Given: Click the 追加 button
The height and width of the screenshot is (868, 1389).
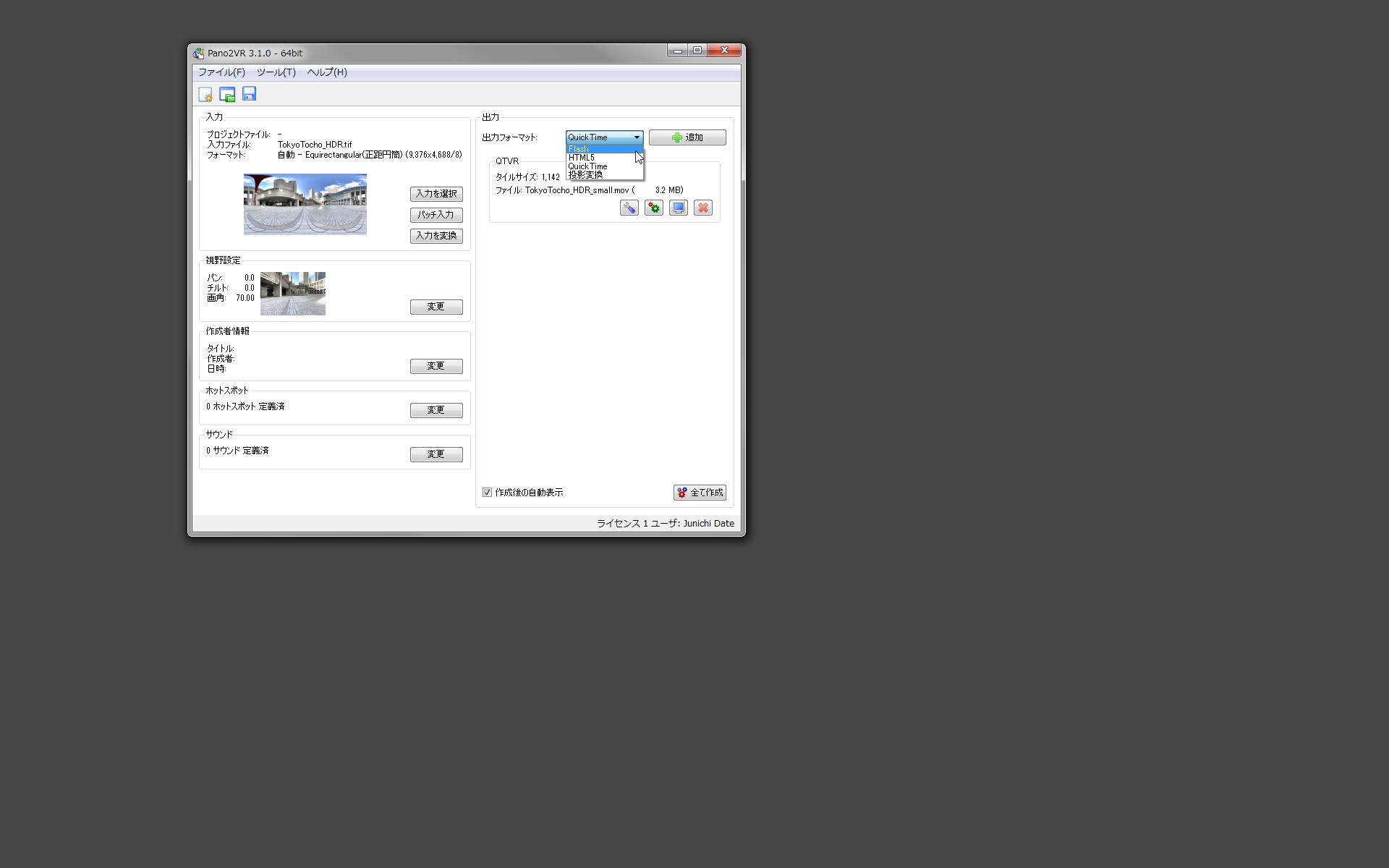Looking at the screenshot, I should (687, 137).
